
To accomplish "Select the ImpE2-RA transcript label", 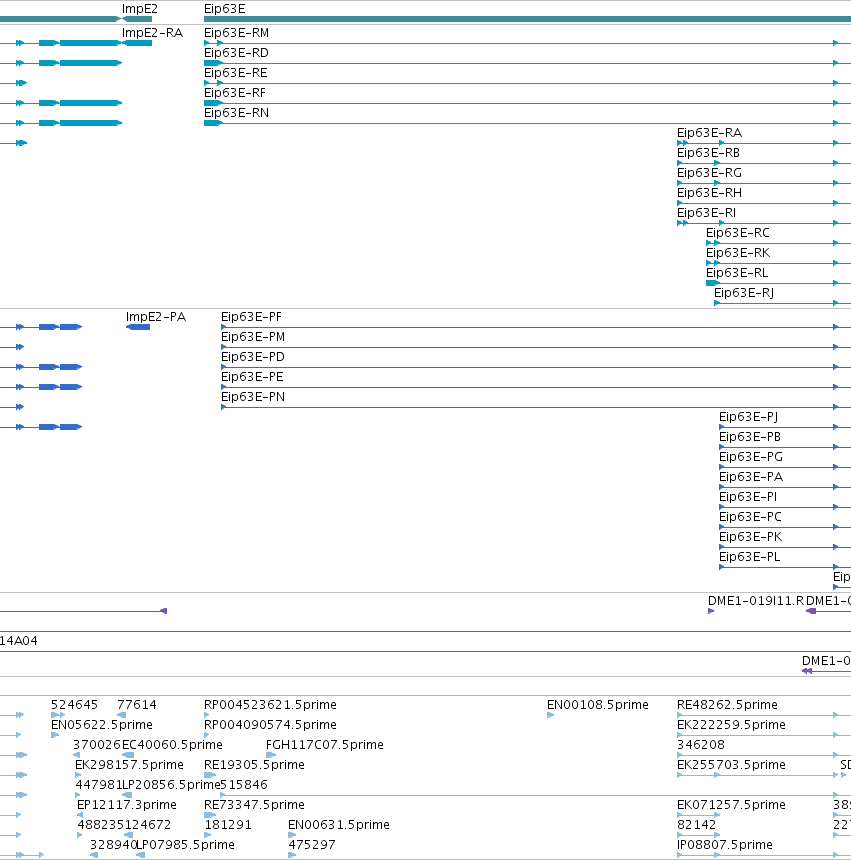I will pyautogui.click(x=152, y=33).
